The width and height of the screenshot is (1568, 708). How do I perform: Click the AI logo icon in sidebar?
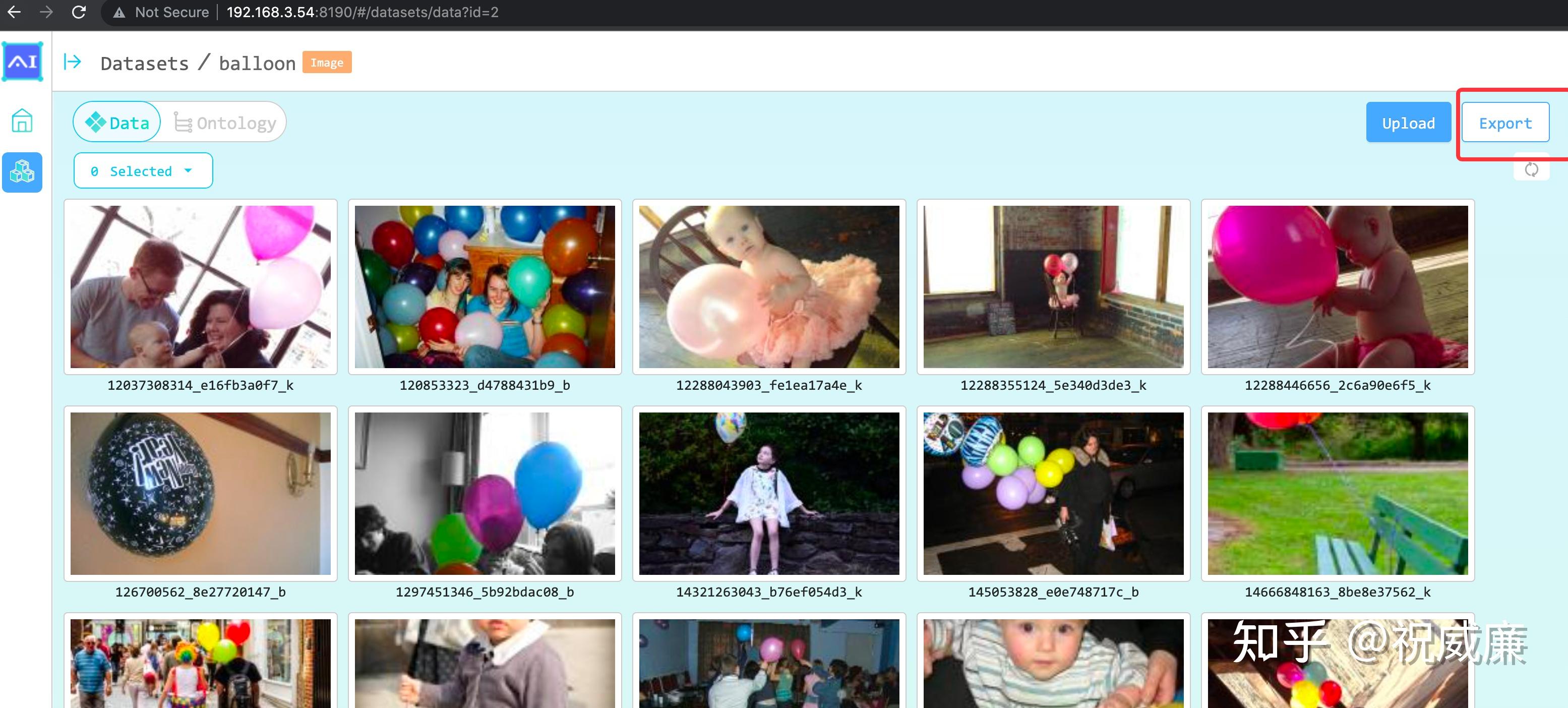(23, 61)
